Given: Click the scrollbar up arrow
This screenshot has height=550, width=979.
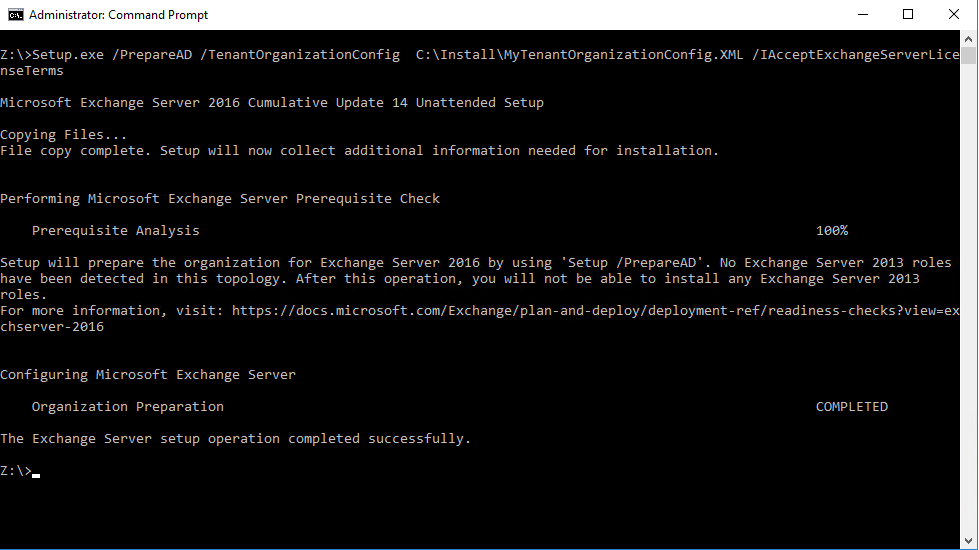Looking at the screenshot, I should click(x=969, y=39).
